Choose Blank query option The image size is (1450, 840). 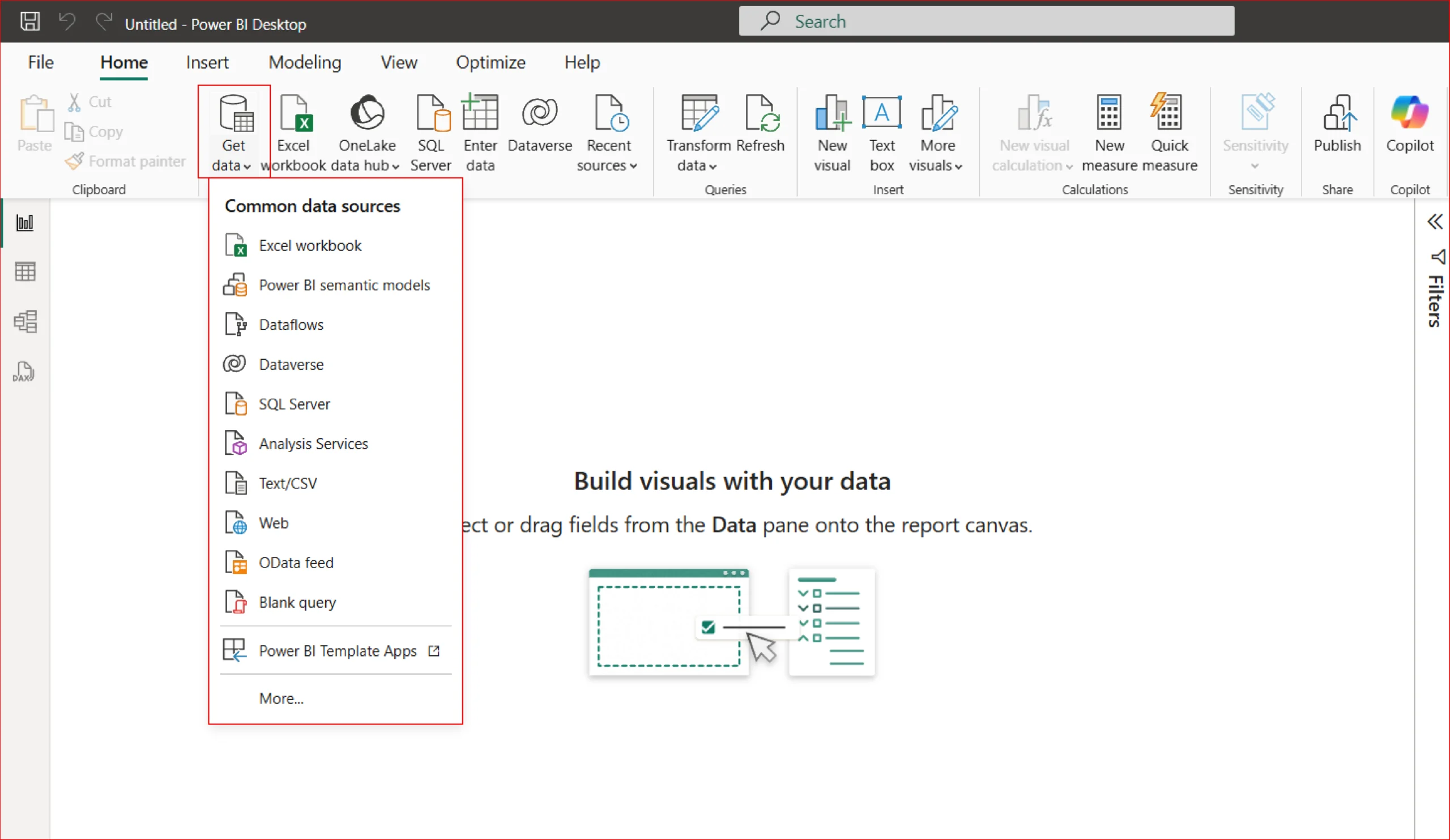[335, 603]
